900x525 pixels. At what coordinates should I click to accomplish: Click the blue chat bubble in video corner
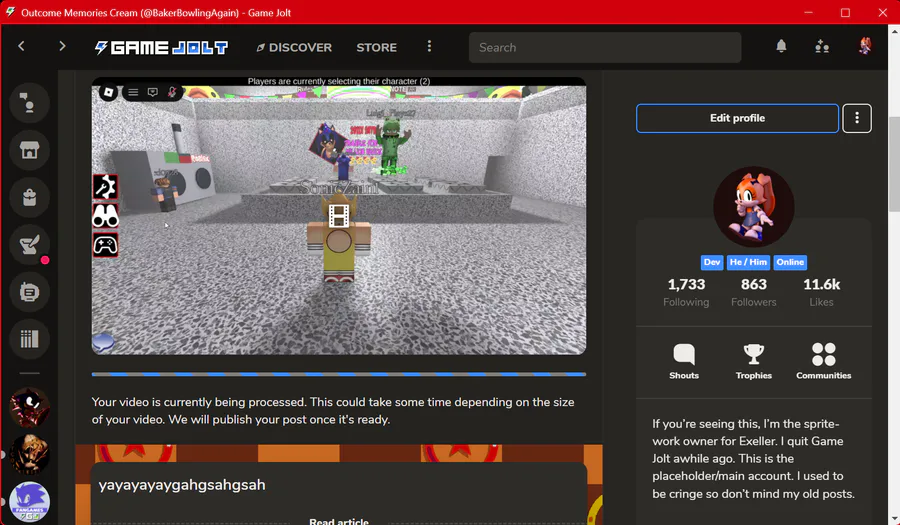click(103, 343)
